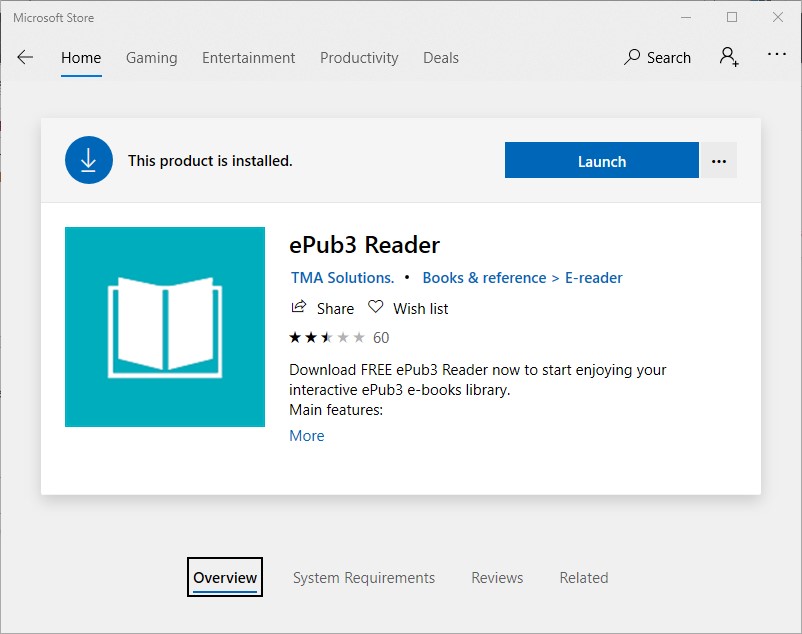The width and height of the screenshot is (802, 634).
Task: Click the blue download arrow circle icon
Action: point(89,160)
